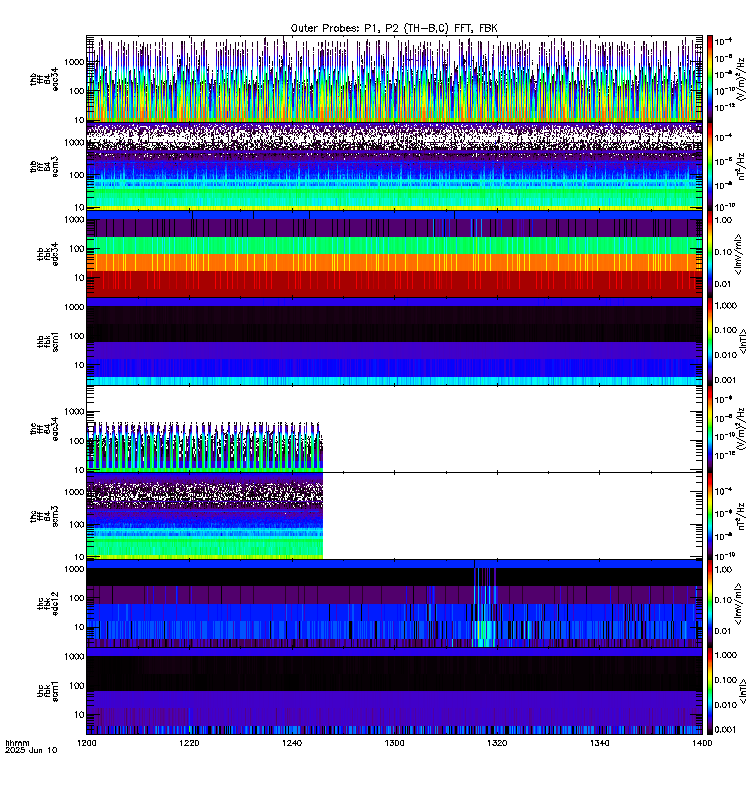Select the 'thc fff 64 scm3' panel label
The height and width of the screenshot is (800, 750).
click(44, 516)
